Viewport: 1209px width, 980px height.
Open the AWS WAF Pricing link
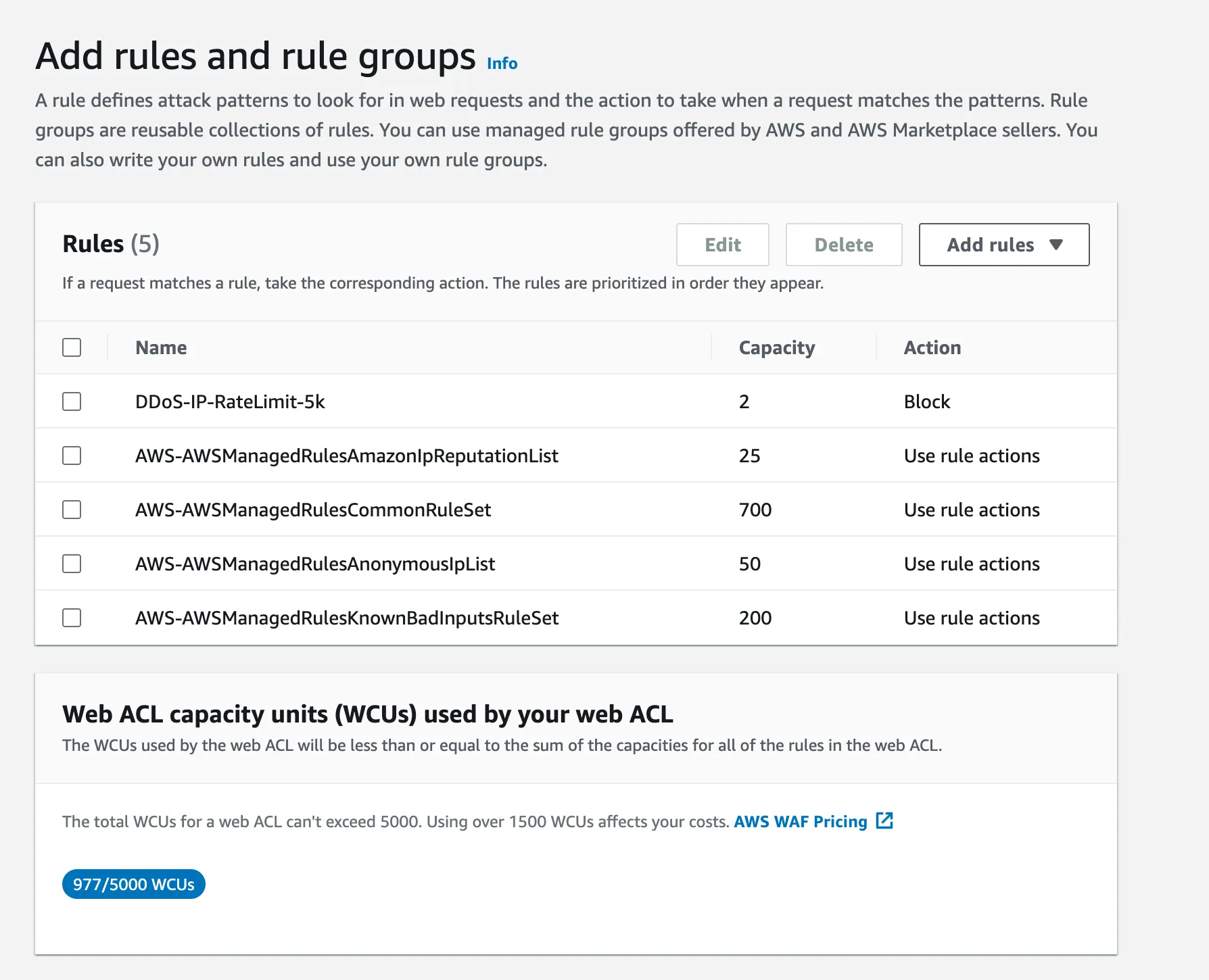800,822
